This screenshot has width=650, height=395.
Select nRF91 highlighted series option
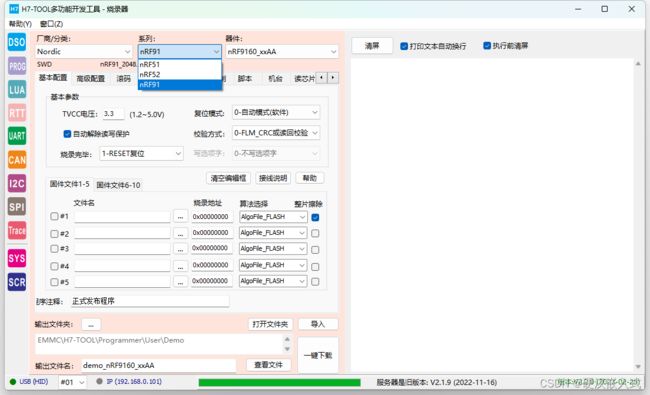[x=179, y=85]
